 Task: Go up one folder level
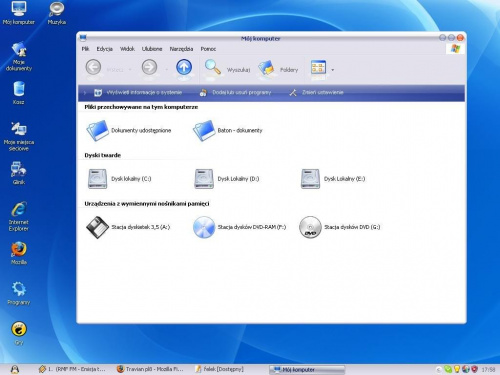point(184,67)
